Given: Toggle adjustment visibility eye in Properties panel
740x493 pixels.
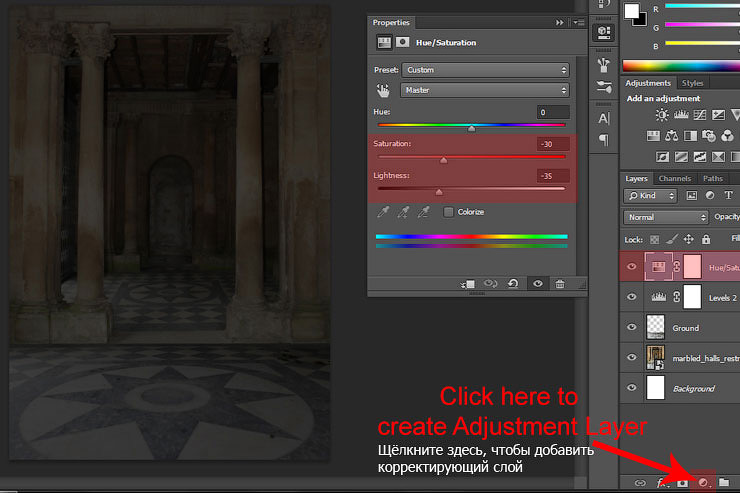Looking at the screenshot, I should 537,284.
